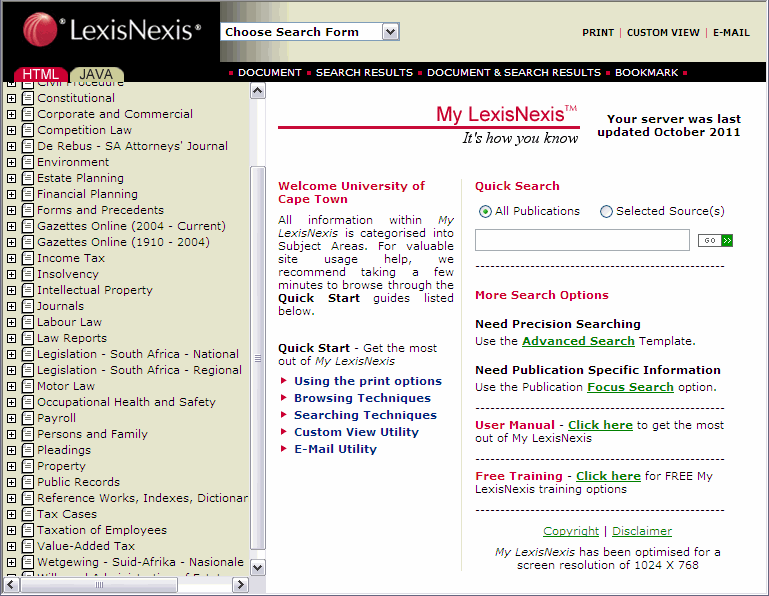Click the Quick Search text field
The width and height of the screenshot is (769, 596).
tap(582, 240)
